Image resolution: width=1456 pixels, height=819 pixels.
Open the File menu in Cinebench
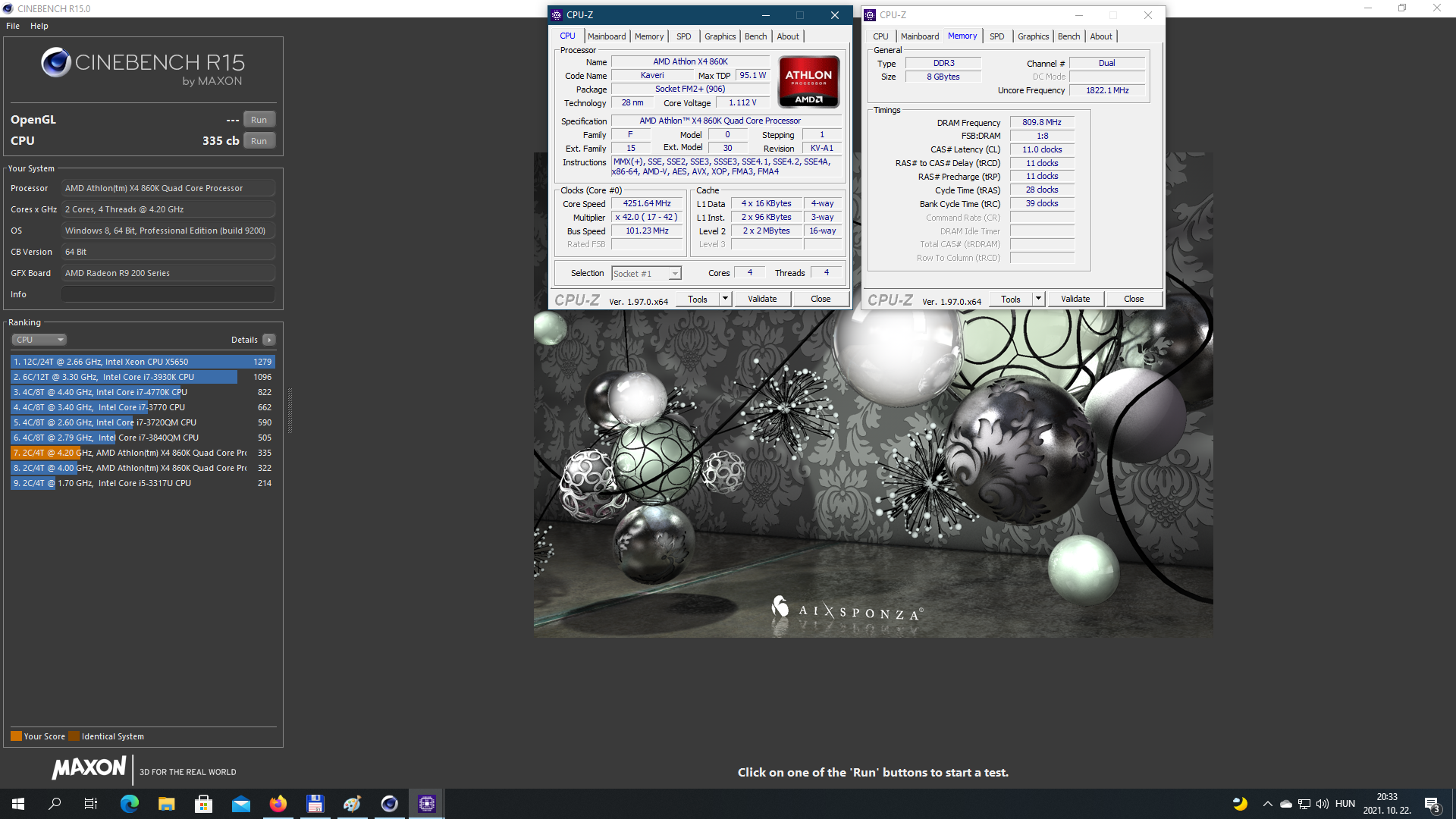click(x=13, y=26)
